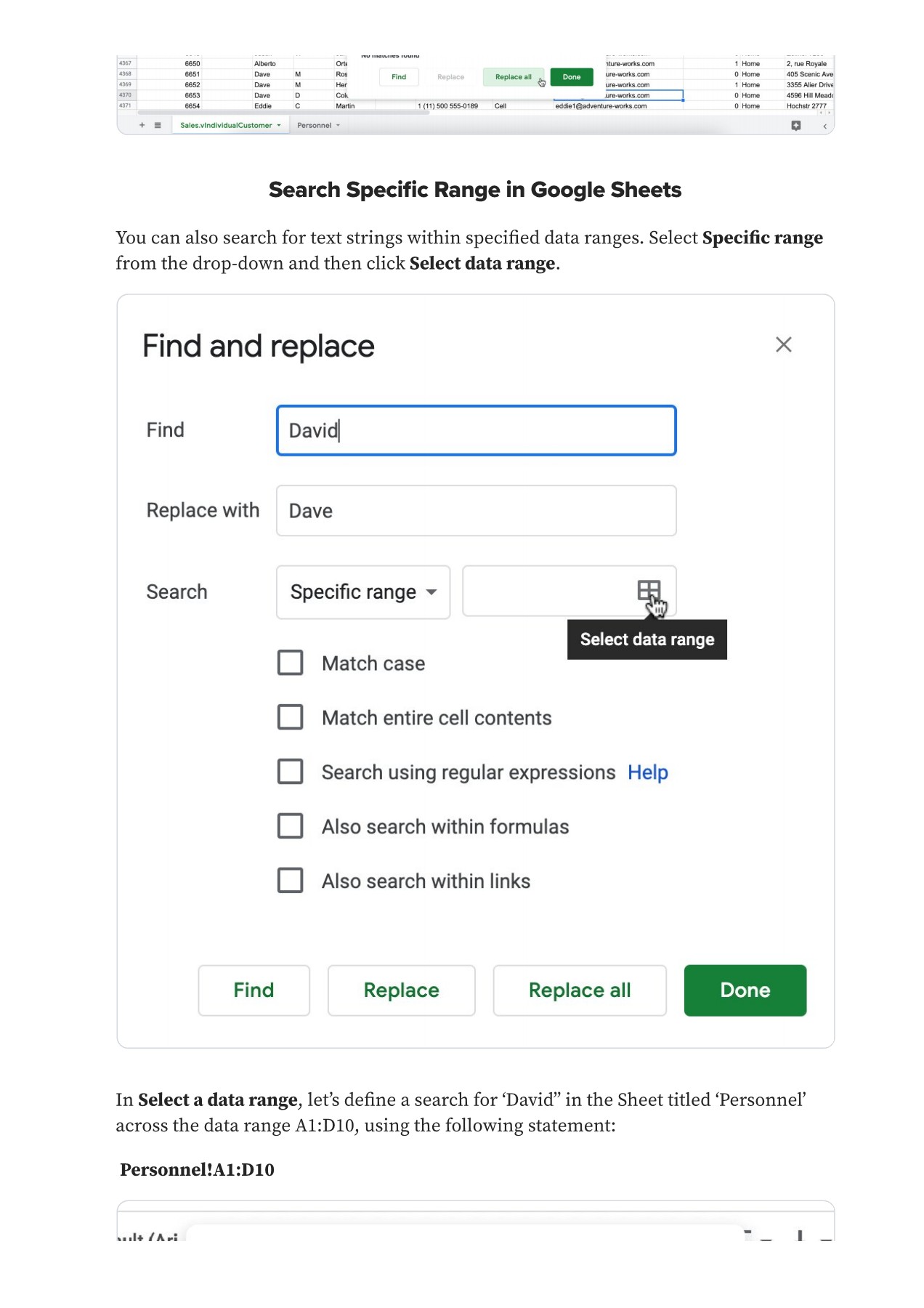Switch to the Sales.vIndividualCustomer sheet tab
Screen dimensions: 924x1308
(x=225, y=126)
